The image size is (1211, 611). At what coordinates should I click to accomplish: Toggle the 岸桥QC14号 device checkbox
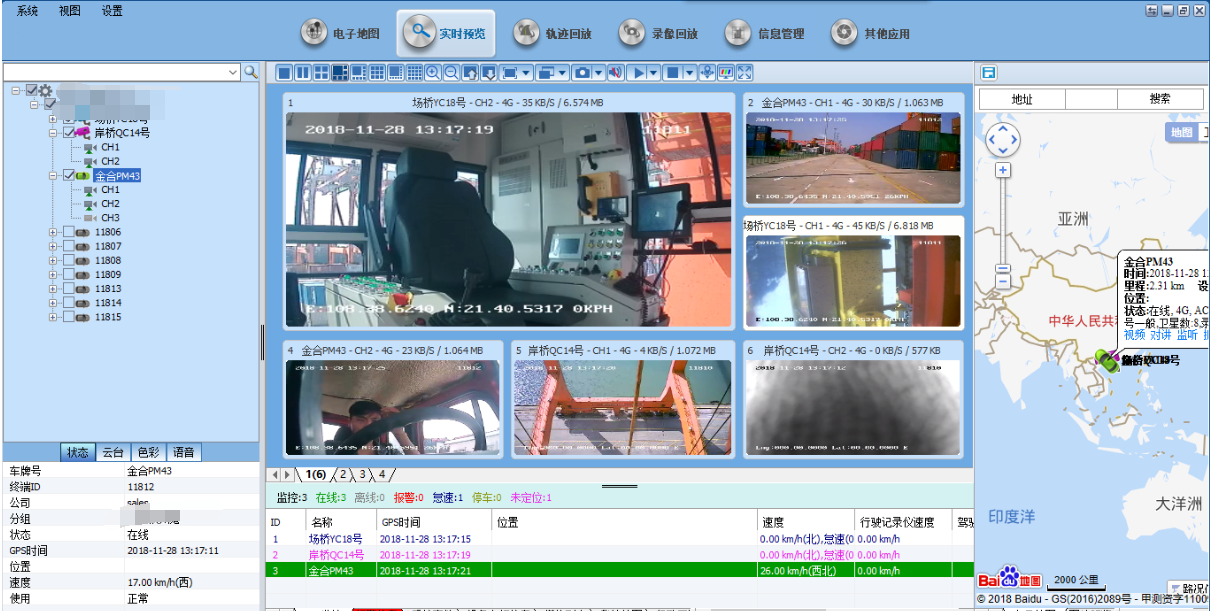[x=69, y=133]
